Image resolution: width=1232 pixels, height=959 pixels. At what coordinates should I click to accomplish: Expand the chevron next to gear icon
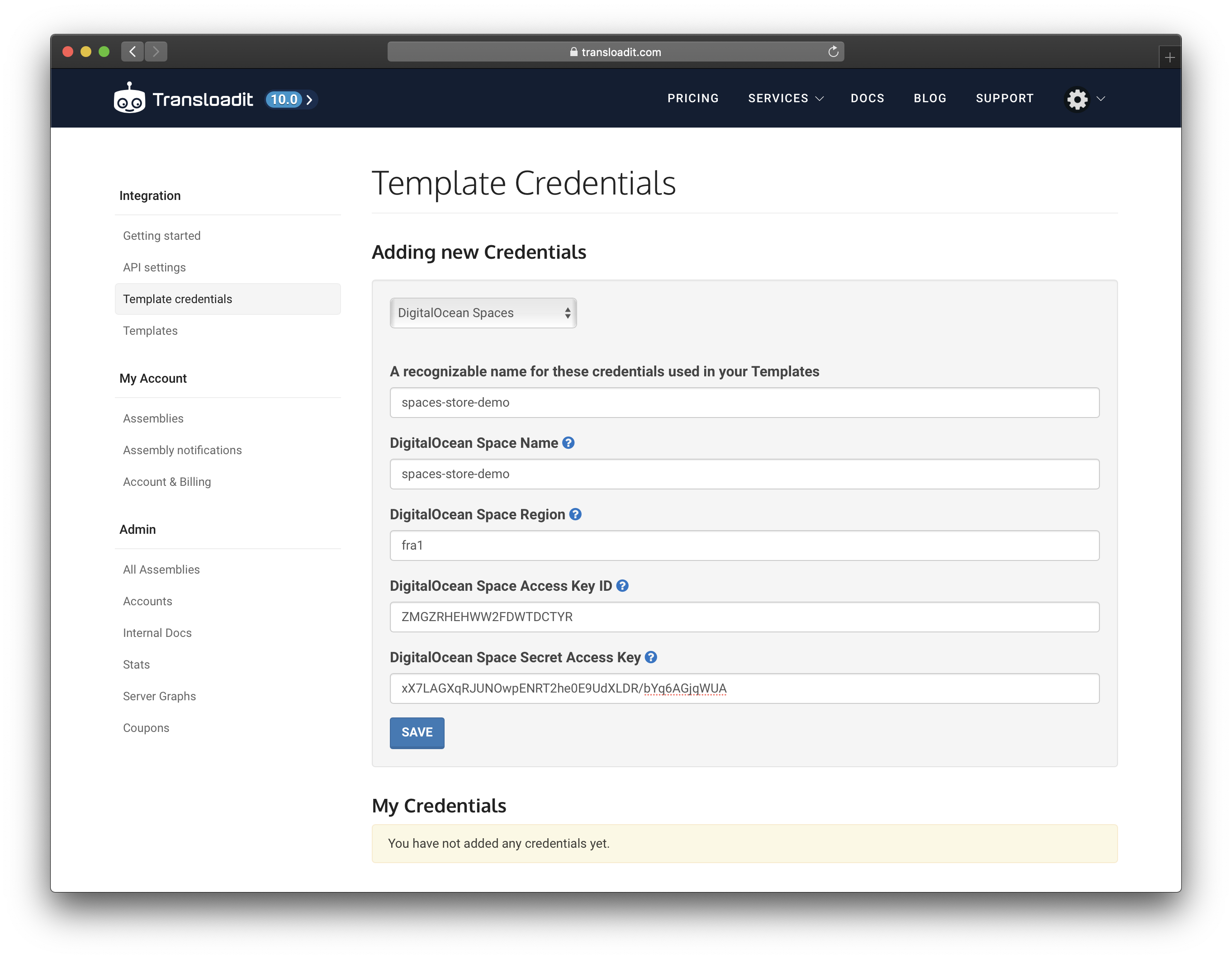coord(1100,99)
